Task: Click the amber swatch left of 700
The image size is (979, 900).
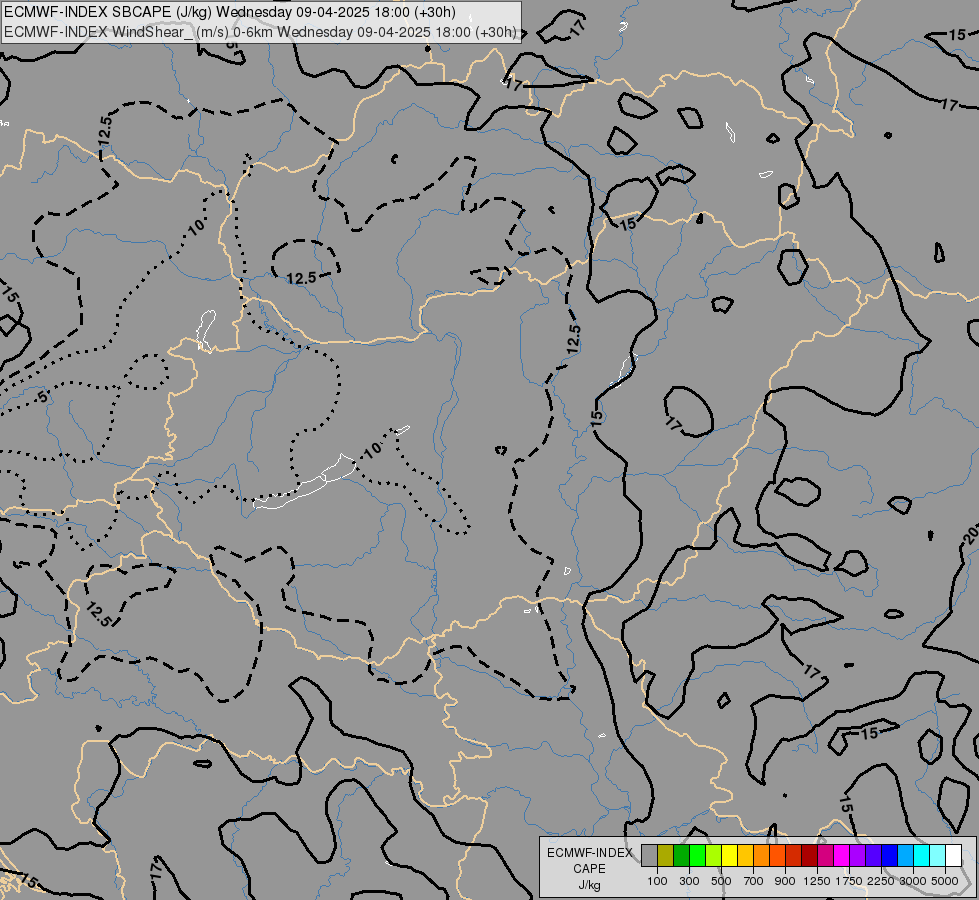Action: (745, 856)
